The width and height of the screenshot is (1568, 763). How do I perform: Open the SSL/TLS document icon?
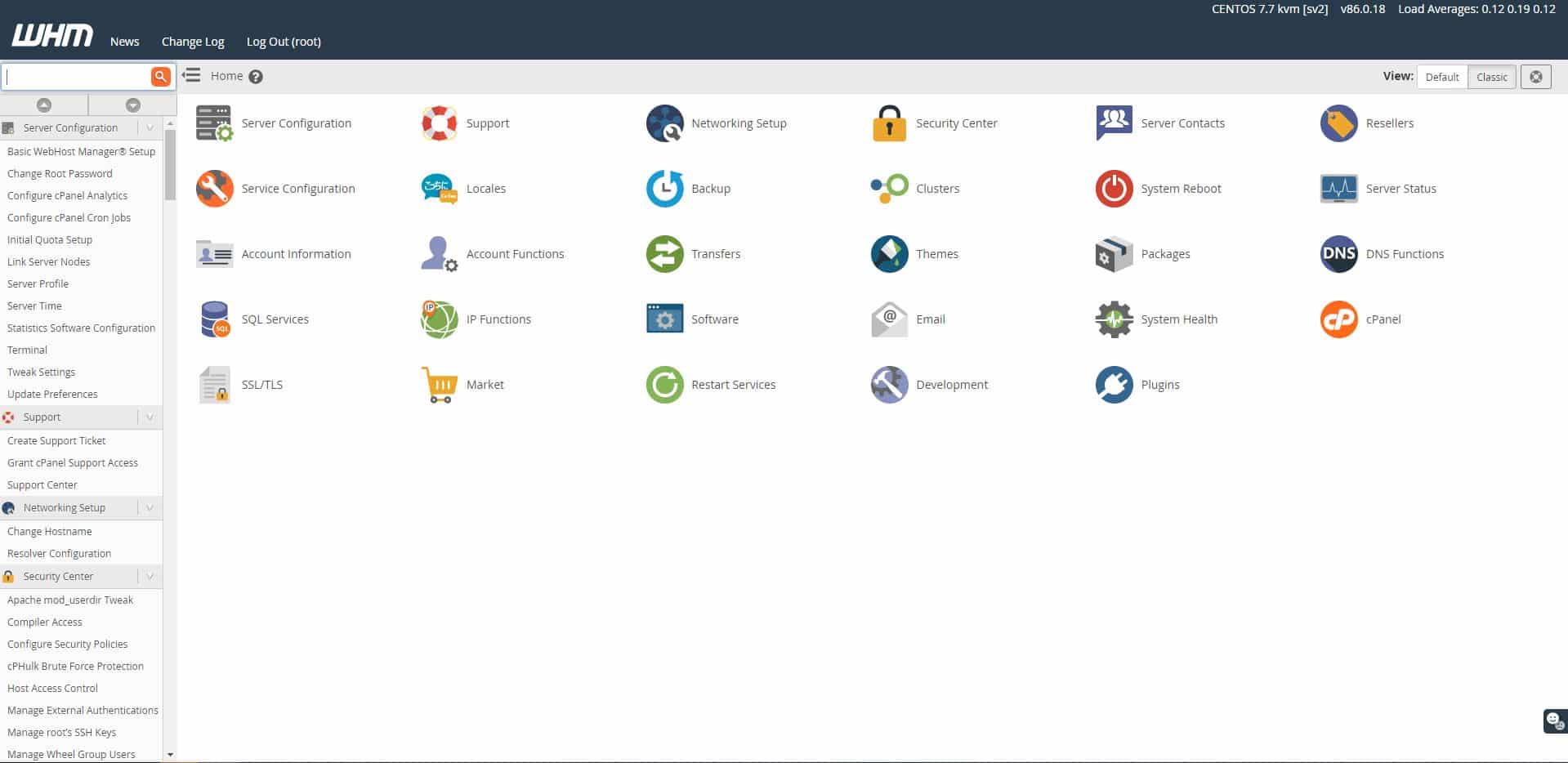214,385
